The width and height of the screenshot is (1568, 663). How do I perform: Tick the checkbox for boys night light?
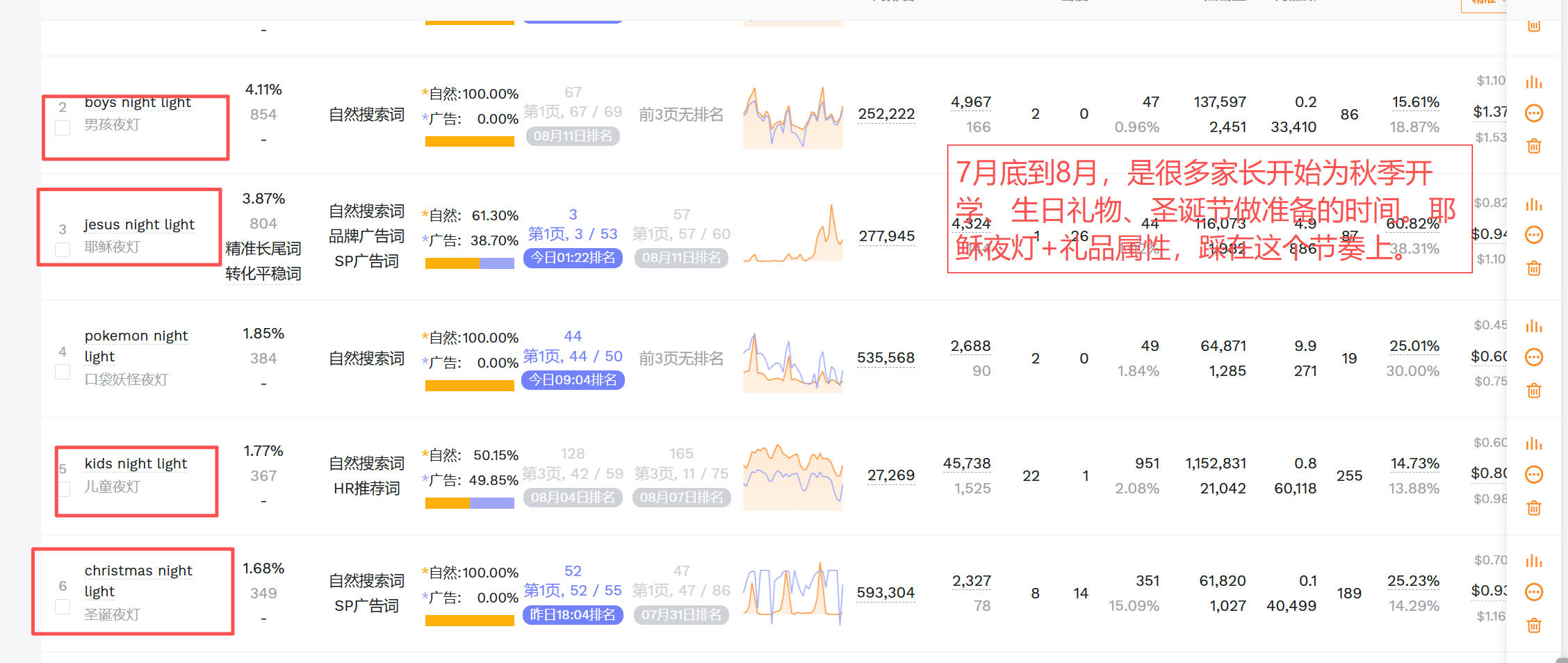63,128
